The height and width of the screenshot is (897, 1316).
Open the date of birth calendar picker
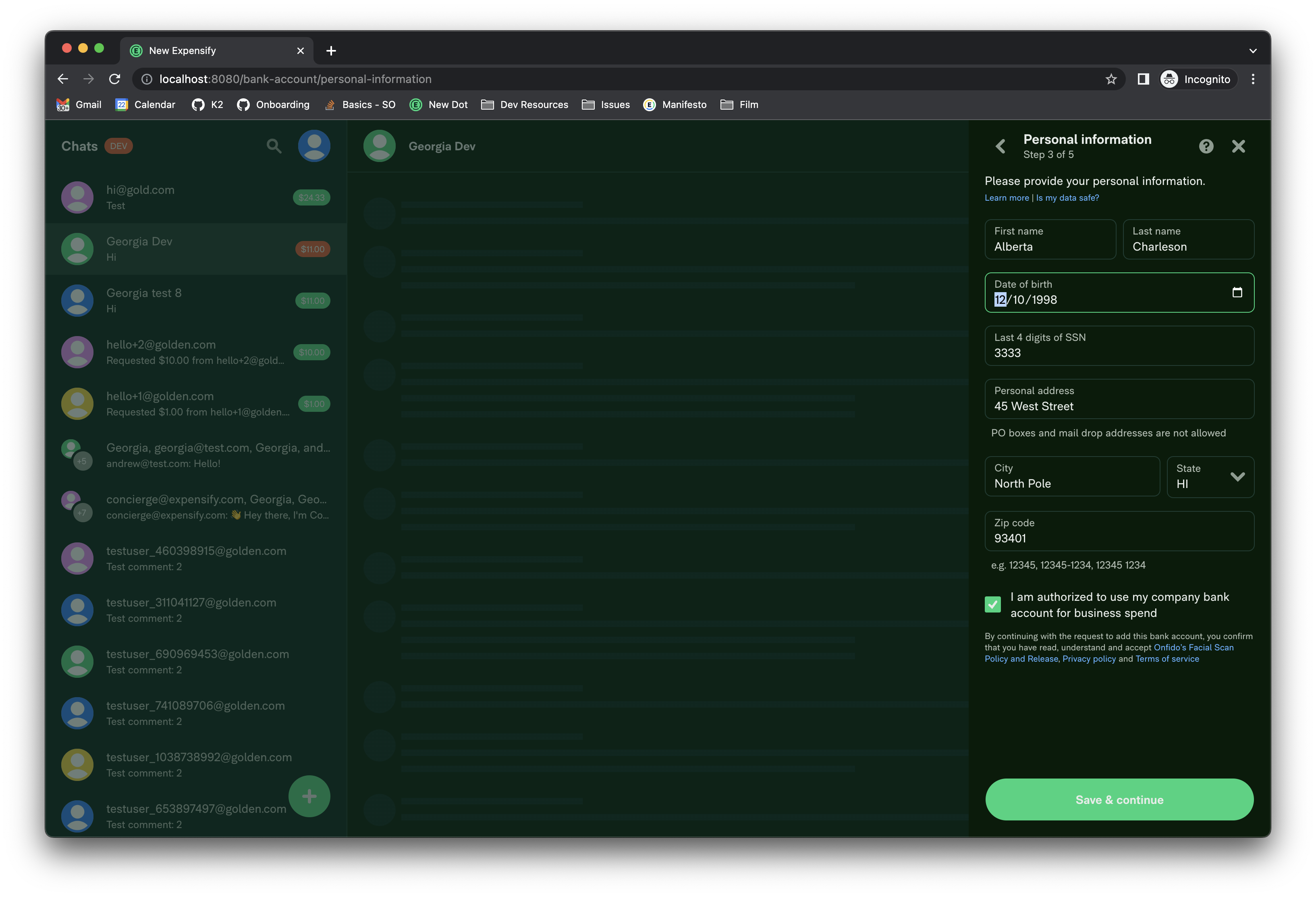coord(1237,292)
